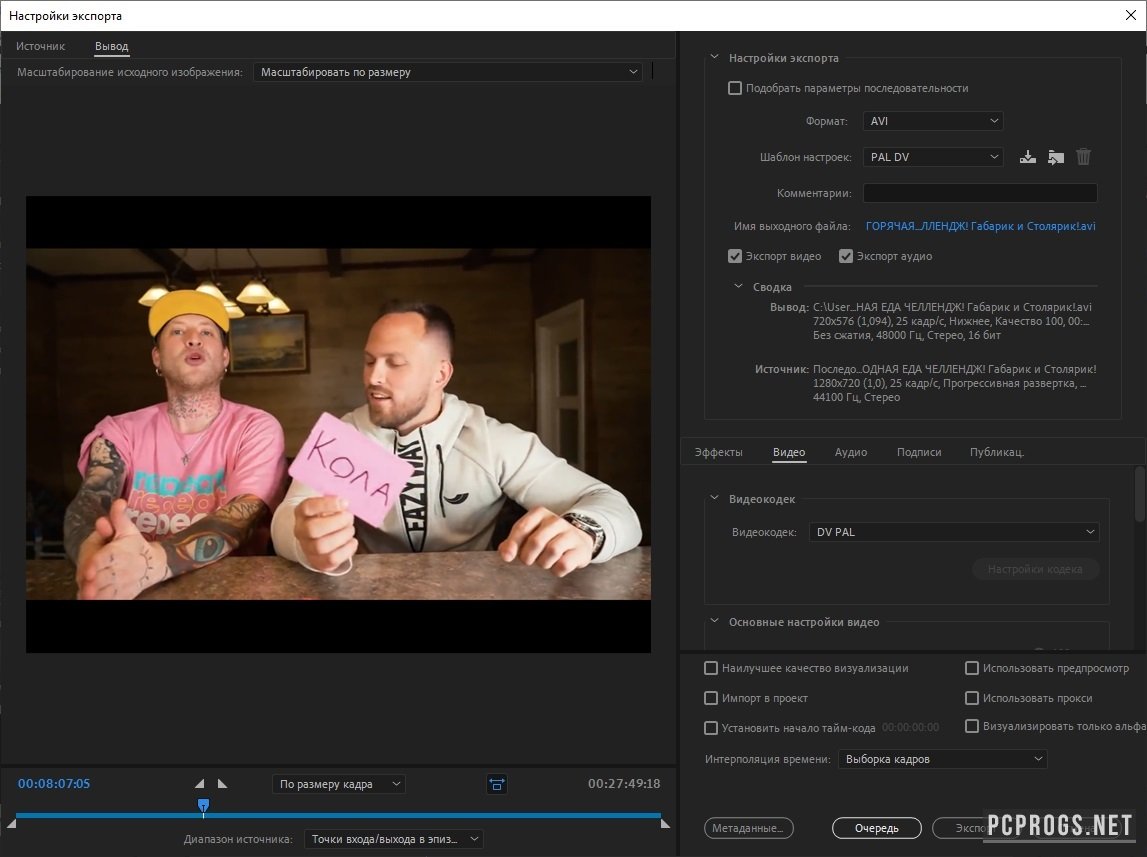Uncheck the 'Экспорт видео' checkbox

tap(735, 256)
